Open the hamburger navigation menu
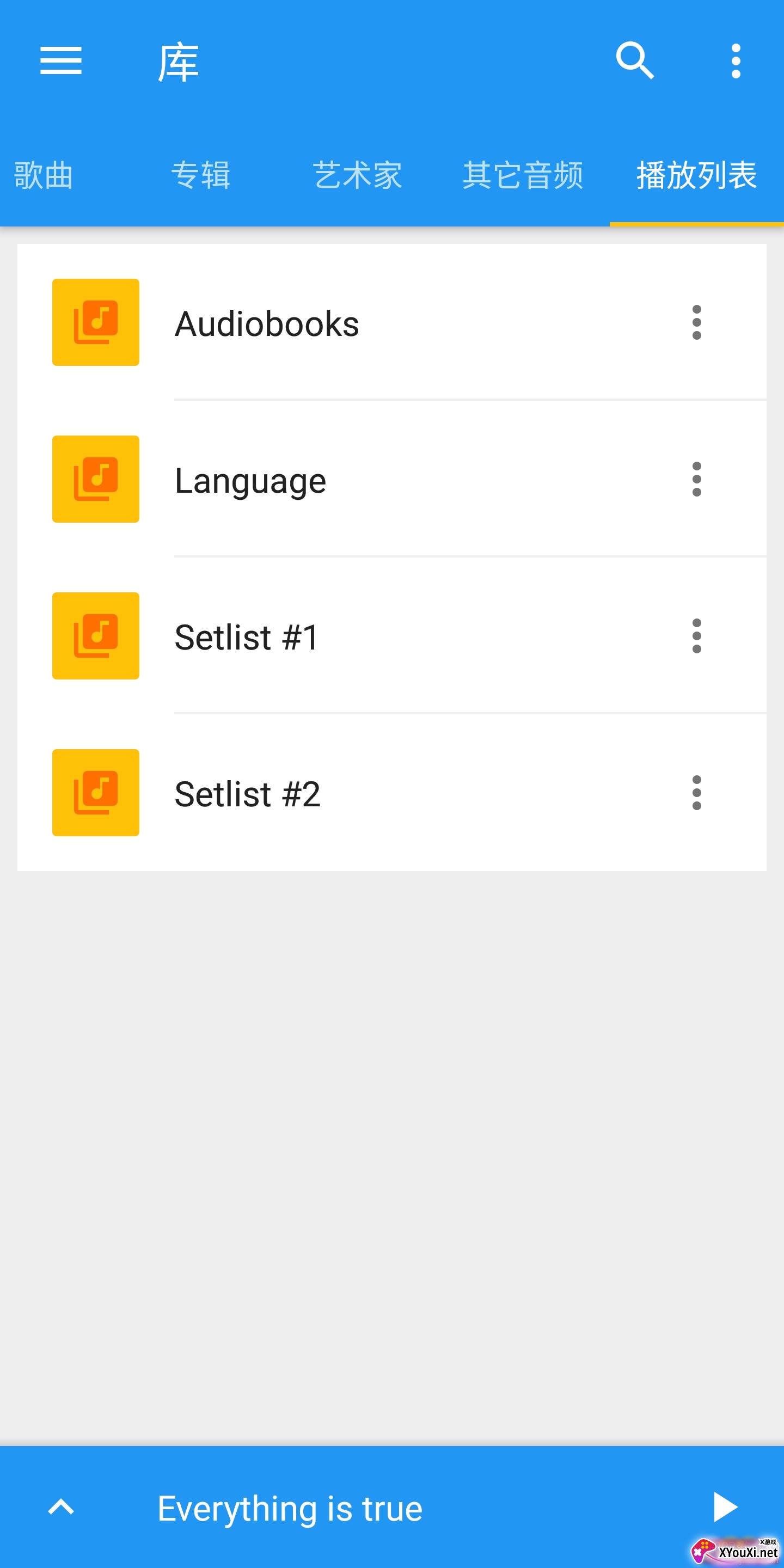This screenshot has width=784, height=1568. click(x=61, y=61)
